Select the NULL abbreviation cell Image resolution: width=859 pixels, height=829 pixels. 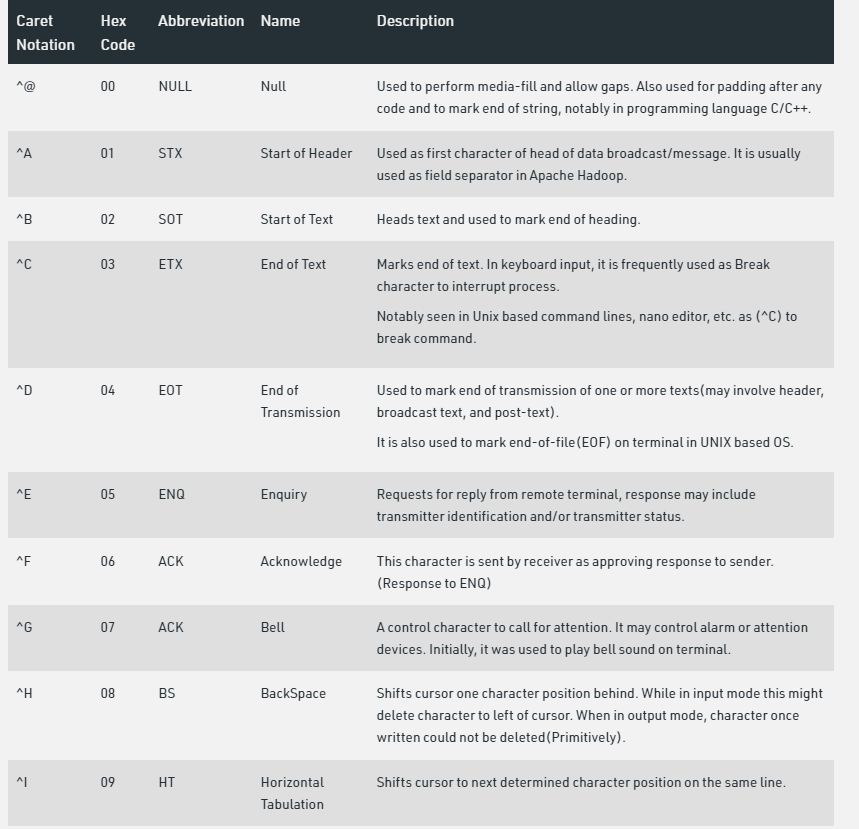click(x=175, y=87)
